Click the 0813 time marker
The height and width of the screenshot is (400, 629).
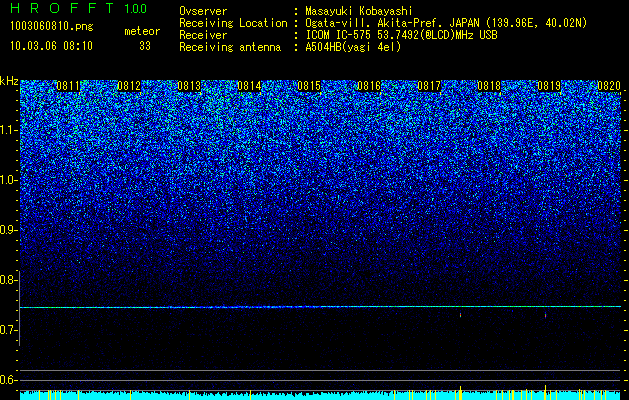coord(189,86)
